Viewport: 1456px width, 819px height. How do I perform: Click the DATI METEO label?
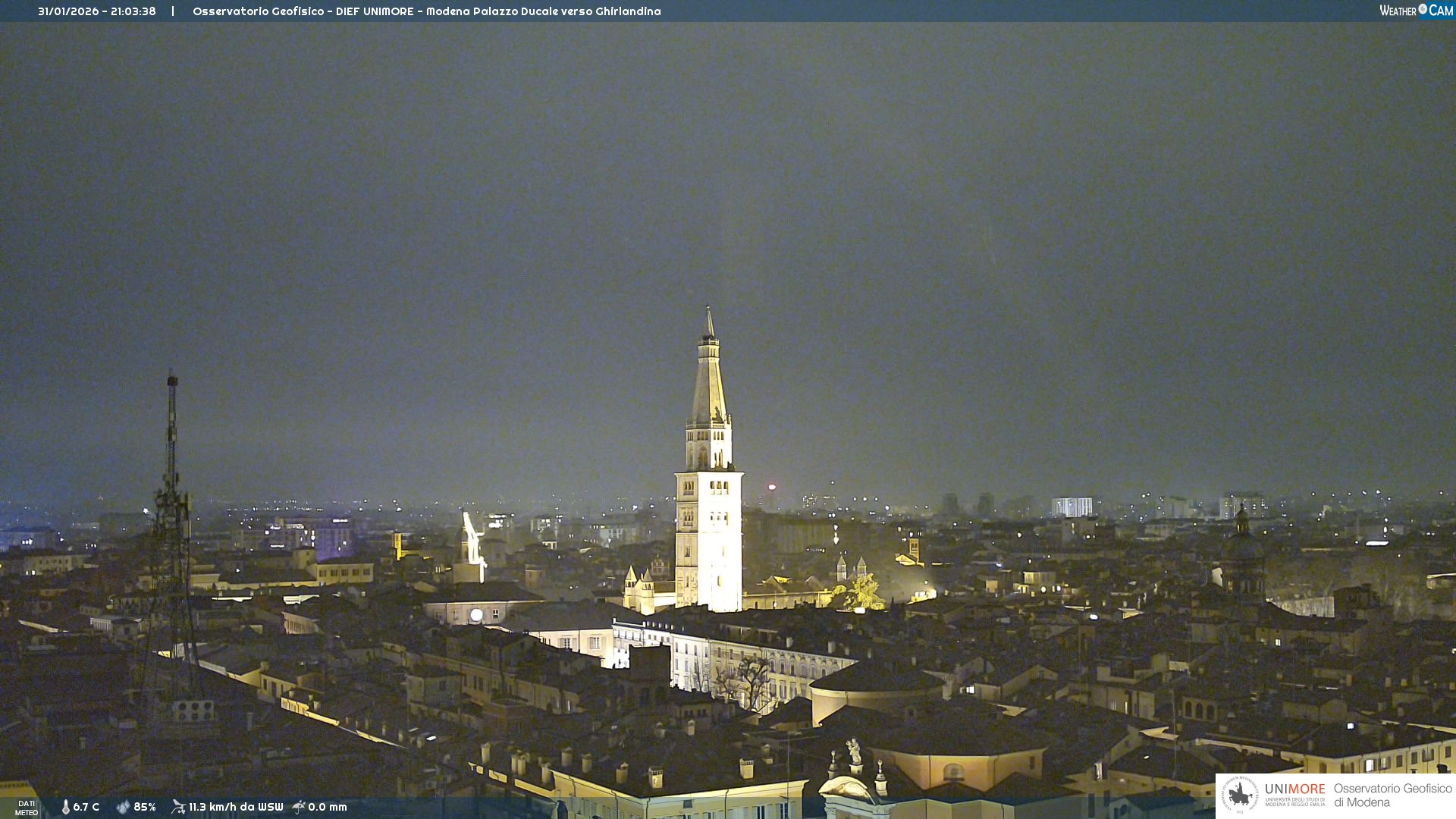coord(27,808)
